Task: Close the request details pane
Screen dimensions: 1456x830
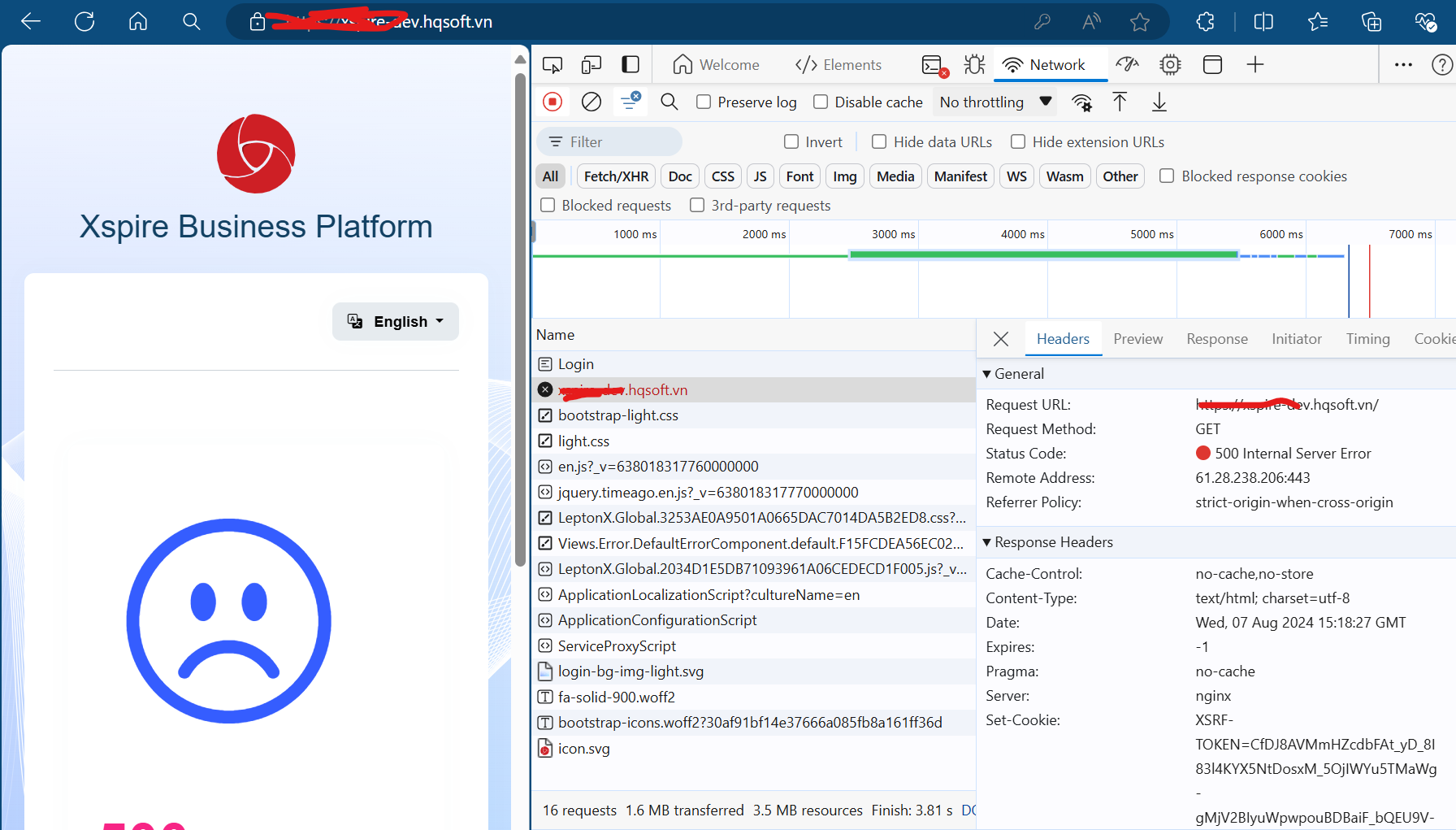Action: click(x=1001, y=339)
